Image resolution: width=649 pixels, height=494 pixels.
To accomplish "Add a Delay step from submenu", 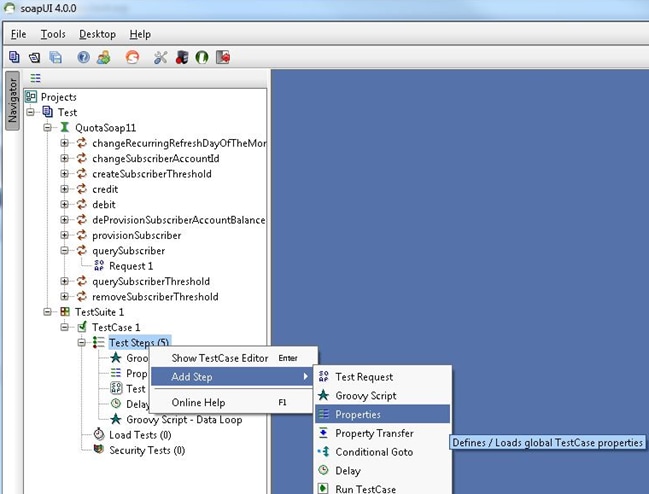I will click(x=383, y=470).
